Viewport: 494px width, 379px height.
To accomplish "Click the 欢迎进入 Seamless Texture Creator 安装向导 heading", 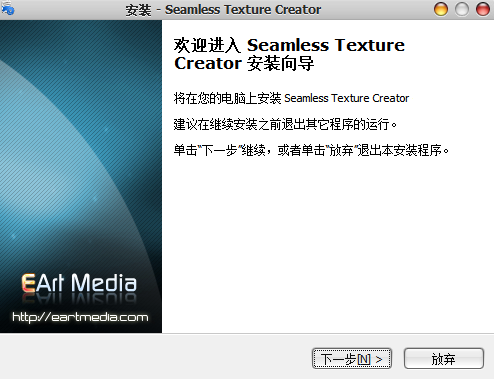I will tap(289, 54).
